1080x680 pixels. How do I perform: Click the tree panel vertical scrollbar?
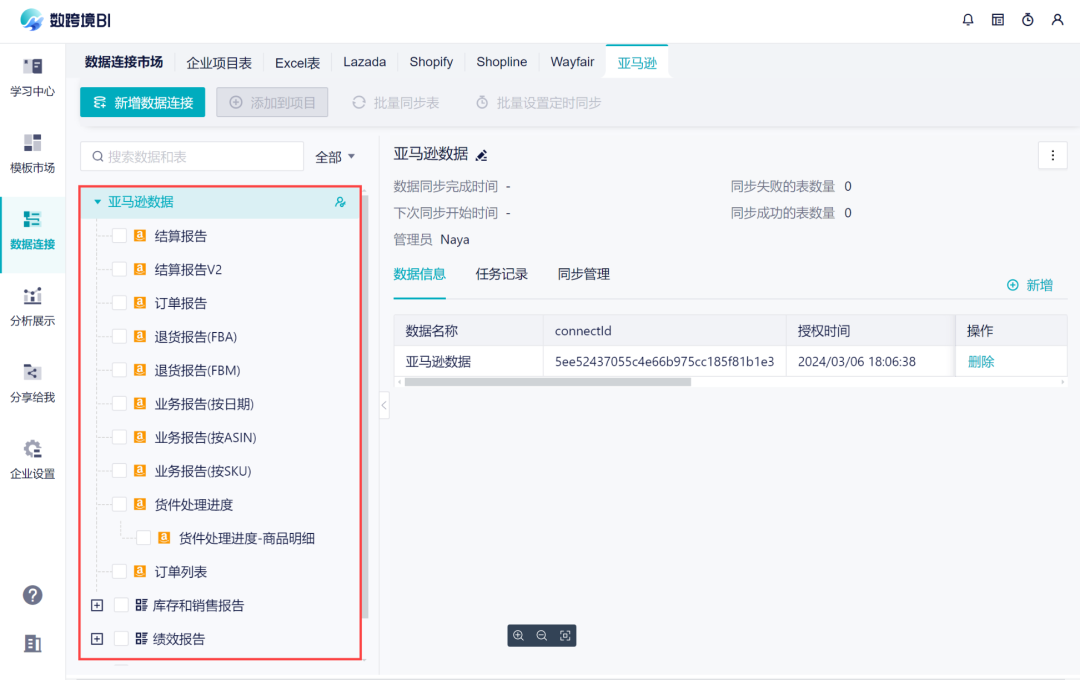(365, 406)
